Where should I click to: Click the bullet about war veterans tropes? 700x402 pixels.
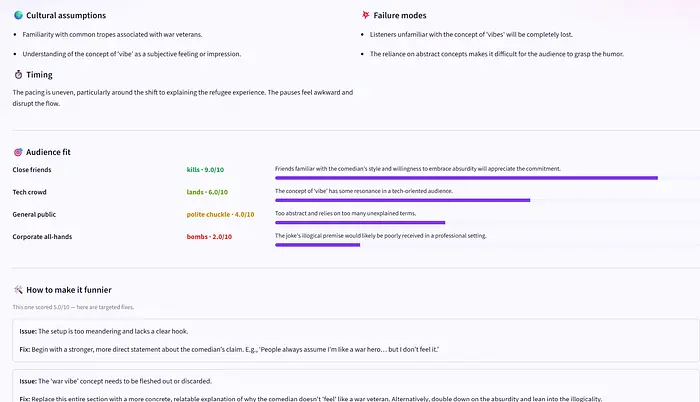[x=112, y=34]
